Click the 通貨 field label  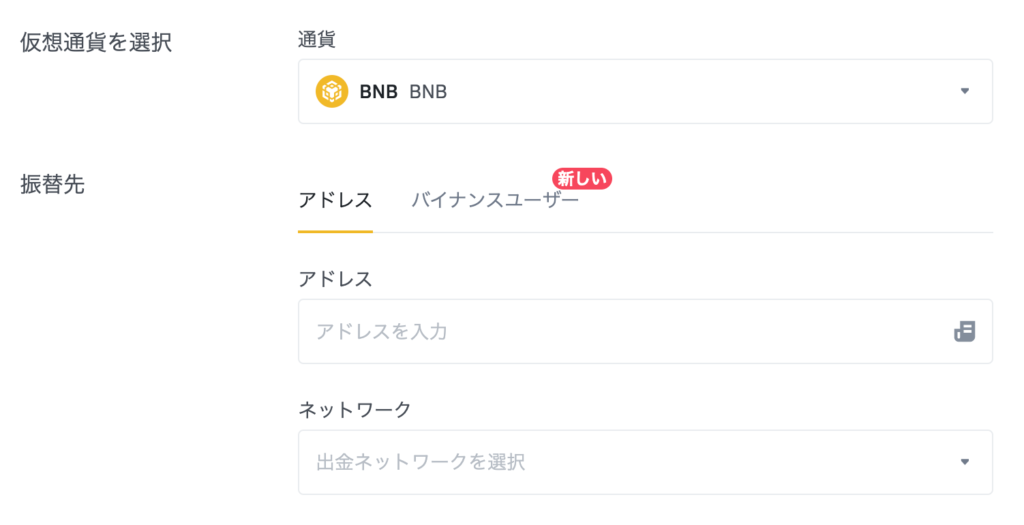pyautogui.click(x=317, y=40)
